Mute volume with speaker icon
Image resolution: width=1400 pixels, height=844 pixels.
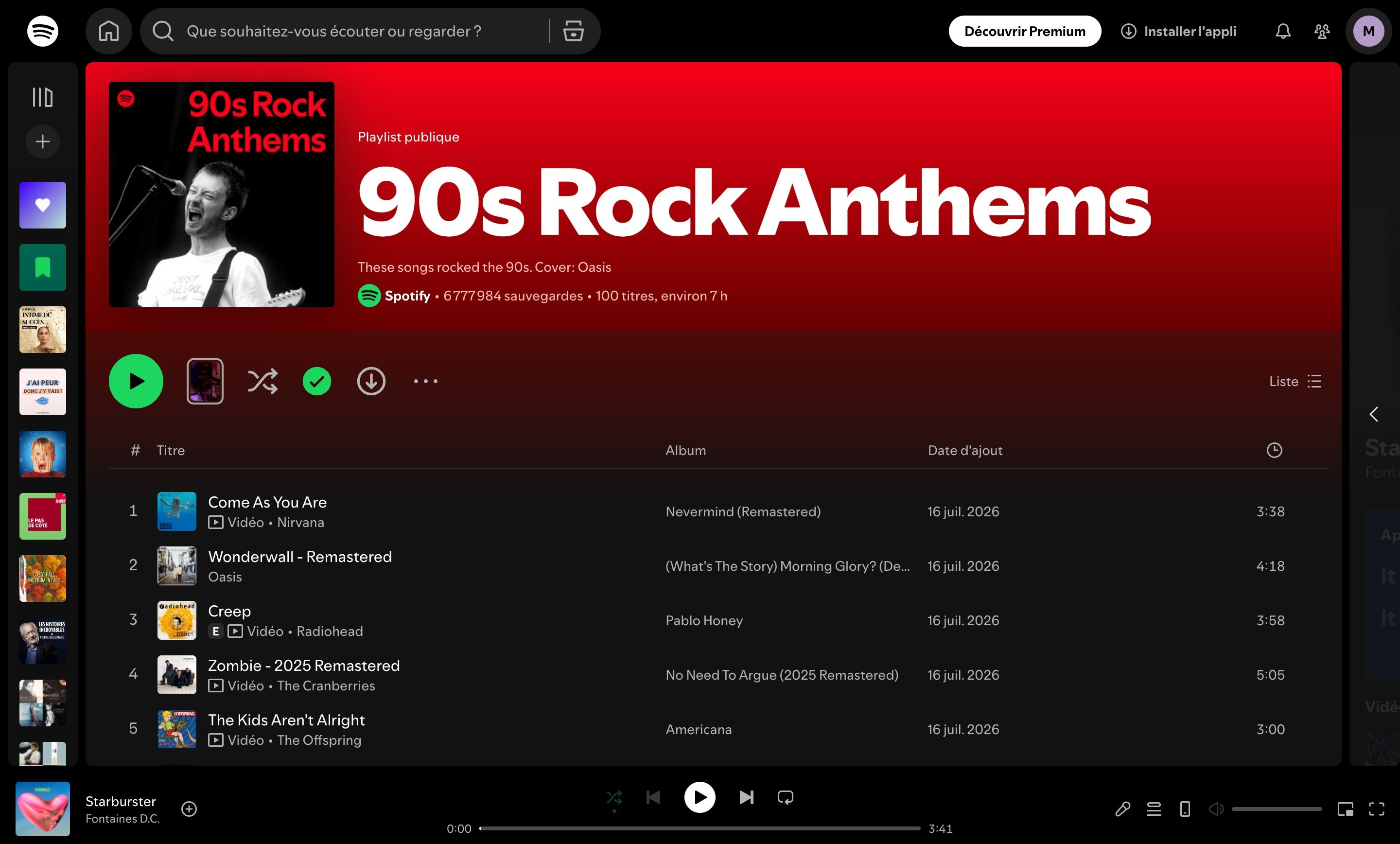1216,809
